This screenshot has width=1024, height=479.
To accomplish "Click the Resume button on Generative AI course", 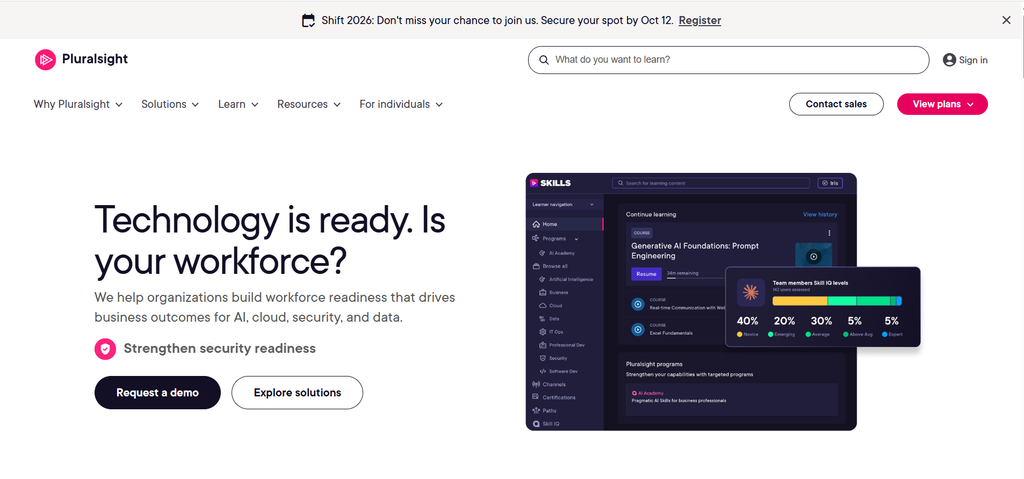I will 646,274.
